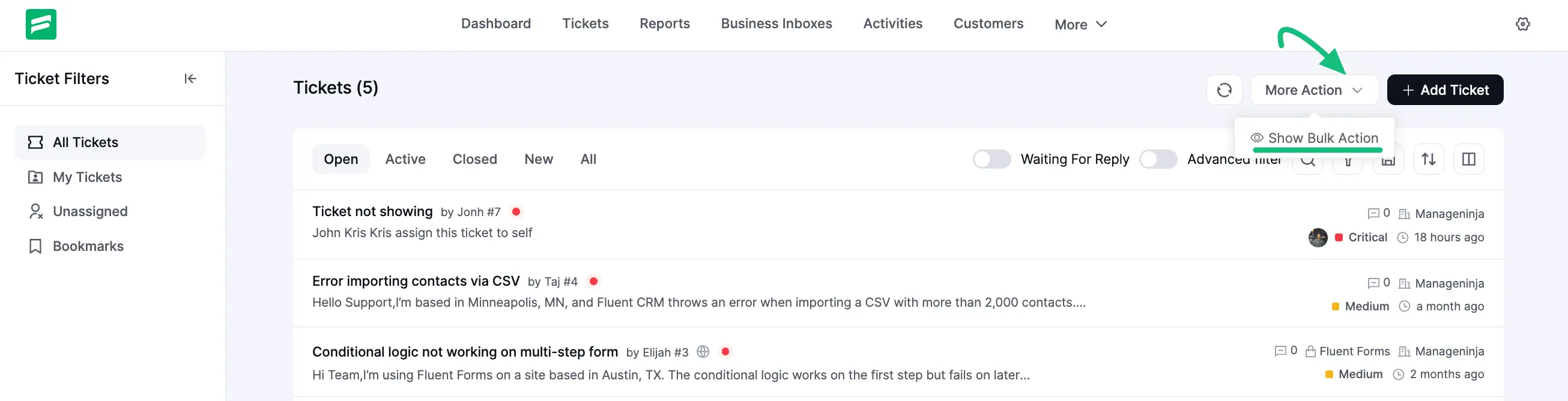
Task: Click Show Bulk Action option
Action: tap(1314, 138)
